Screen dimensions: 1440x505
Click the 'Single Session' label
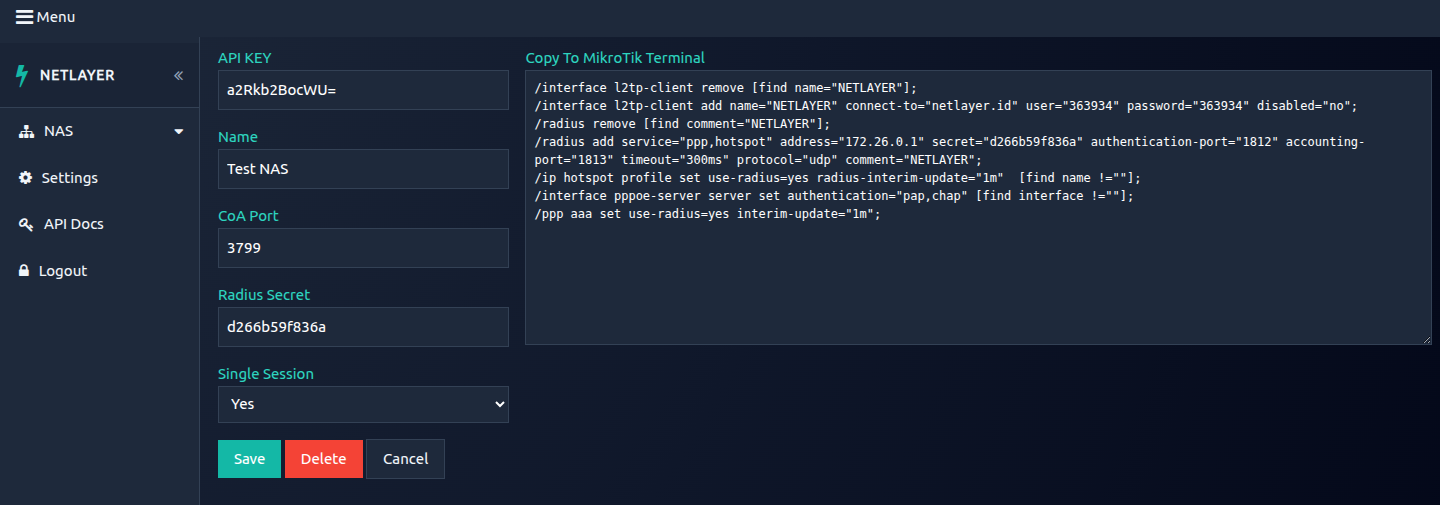266,374
